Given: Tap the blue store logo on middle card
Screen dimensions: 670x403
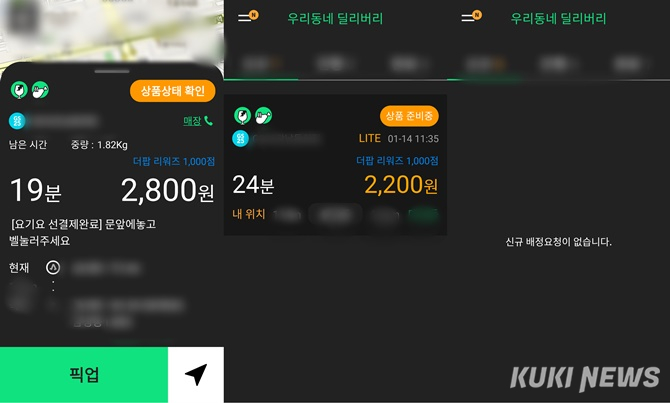Looking at the screenshot, I should (x=241, y=138).
